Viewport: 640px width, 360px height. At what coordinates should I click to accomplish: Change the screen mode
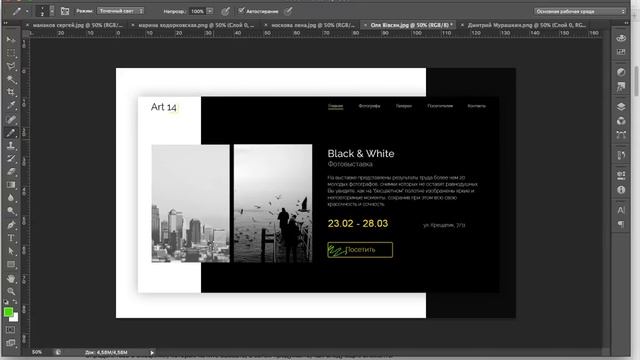coord(11,343)
